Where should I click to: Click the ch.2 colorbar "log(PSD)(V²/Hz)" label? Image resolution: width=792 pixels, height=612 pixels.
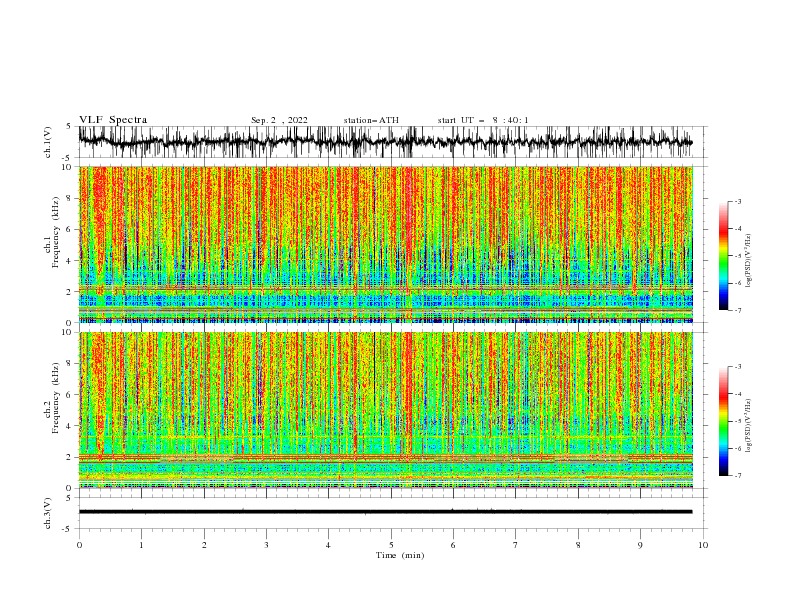tap(749, 426)
